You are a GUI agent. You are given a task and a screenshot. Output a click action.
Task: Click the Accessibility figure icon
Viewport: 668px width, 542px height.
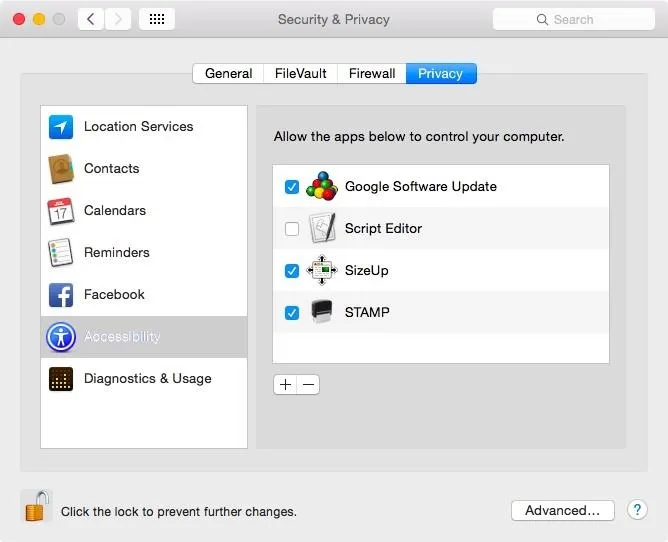tap(61, 337)
